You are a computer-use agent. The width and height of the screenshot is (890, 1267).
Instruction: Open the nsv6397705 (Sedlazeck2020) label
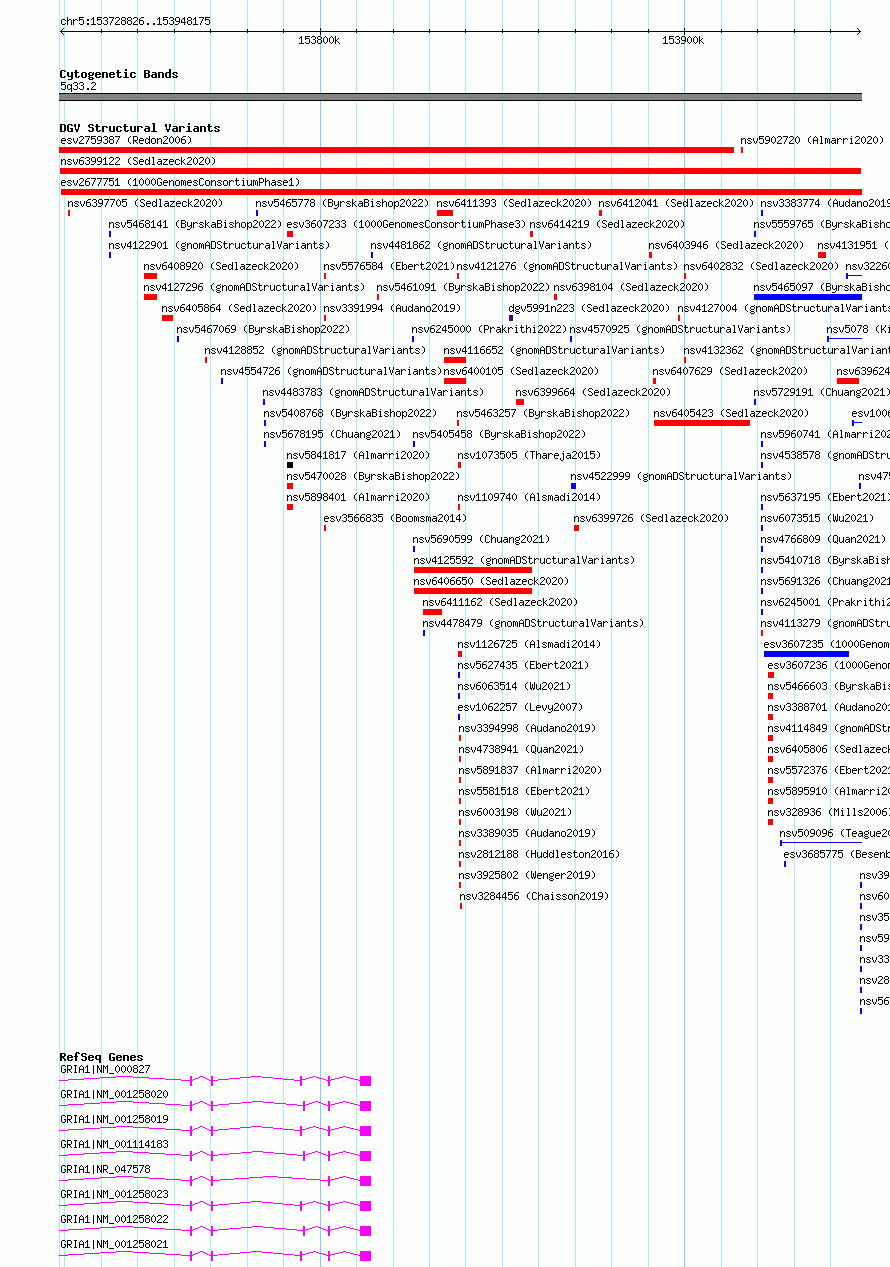pos(145,203)
